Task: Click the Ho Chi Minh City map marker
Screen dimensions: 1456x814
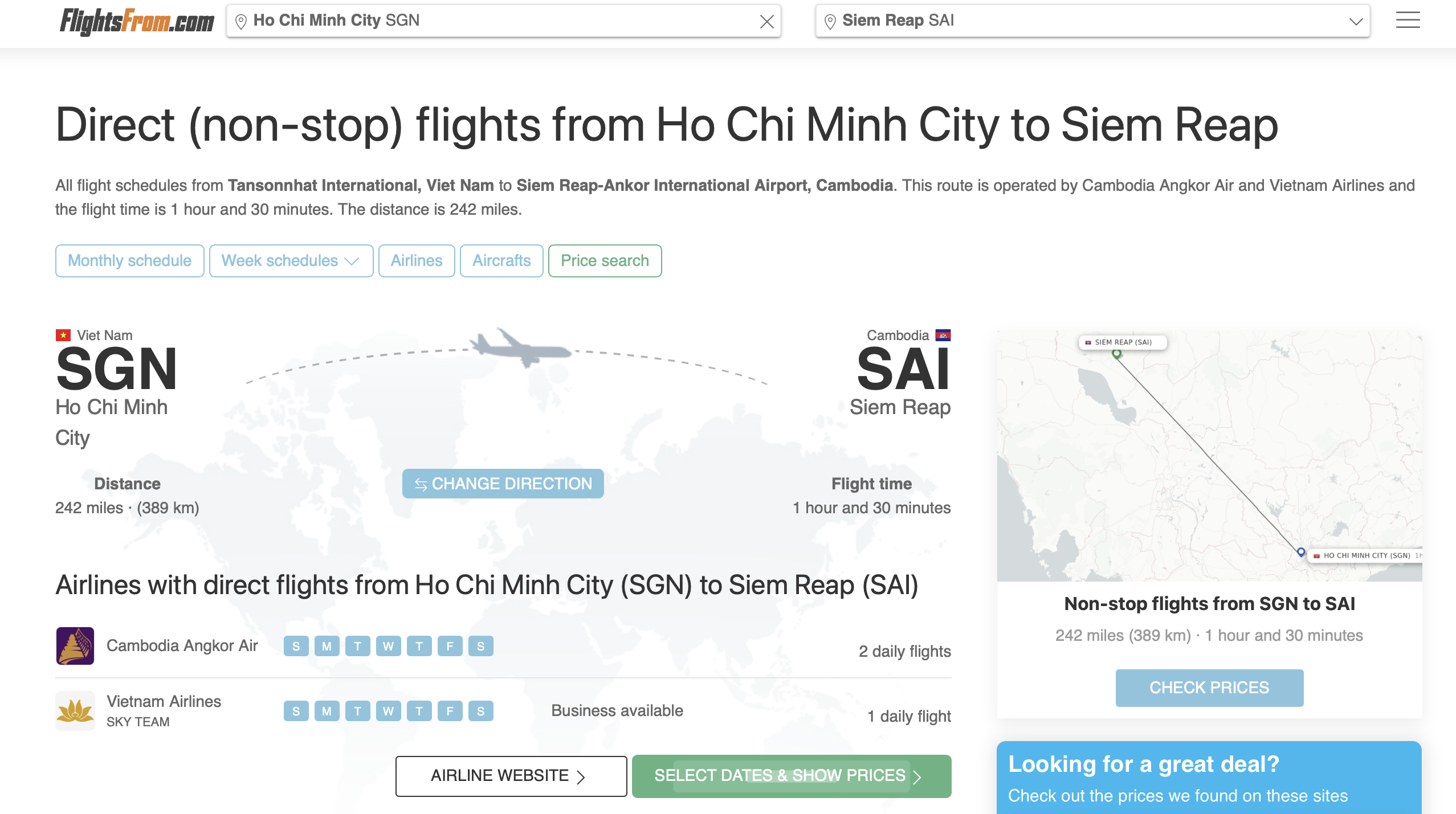Action: coord(1301,552)
